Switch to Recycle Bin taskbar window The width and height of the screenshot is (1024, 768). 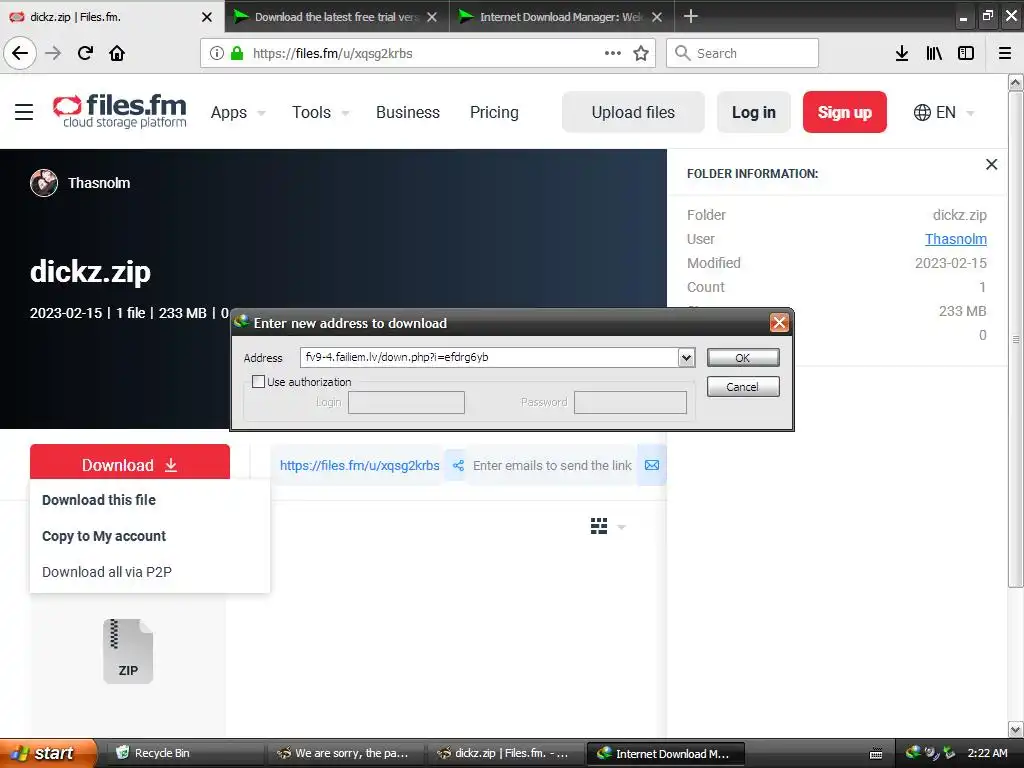(184, 753)
